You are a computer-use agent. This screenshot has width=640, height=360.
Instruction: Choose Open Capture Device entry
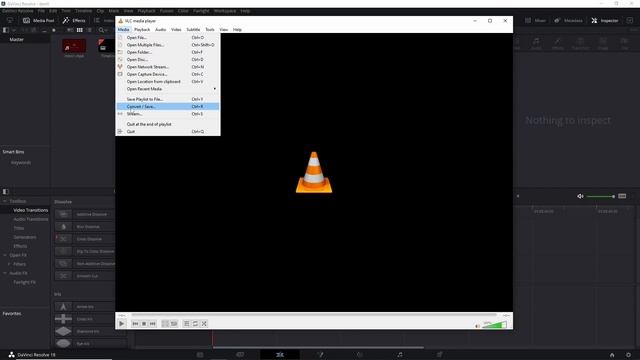pyautogui.click(x=168, y=74)
